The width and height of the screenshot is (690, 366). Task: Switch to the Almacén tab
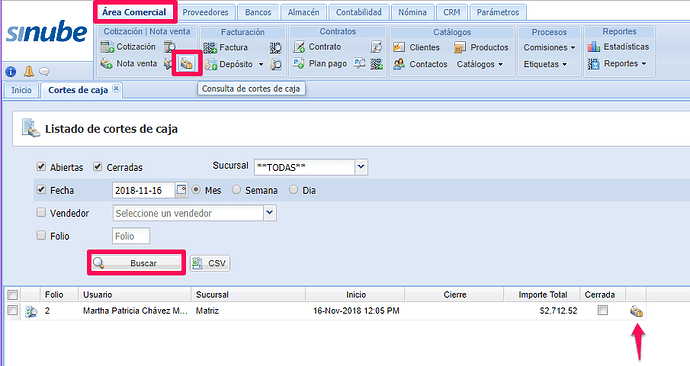pyautogui.click(x=304, y=12)
